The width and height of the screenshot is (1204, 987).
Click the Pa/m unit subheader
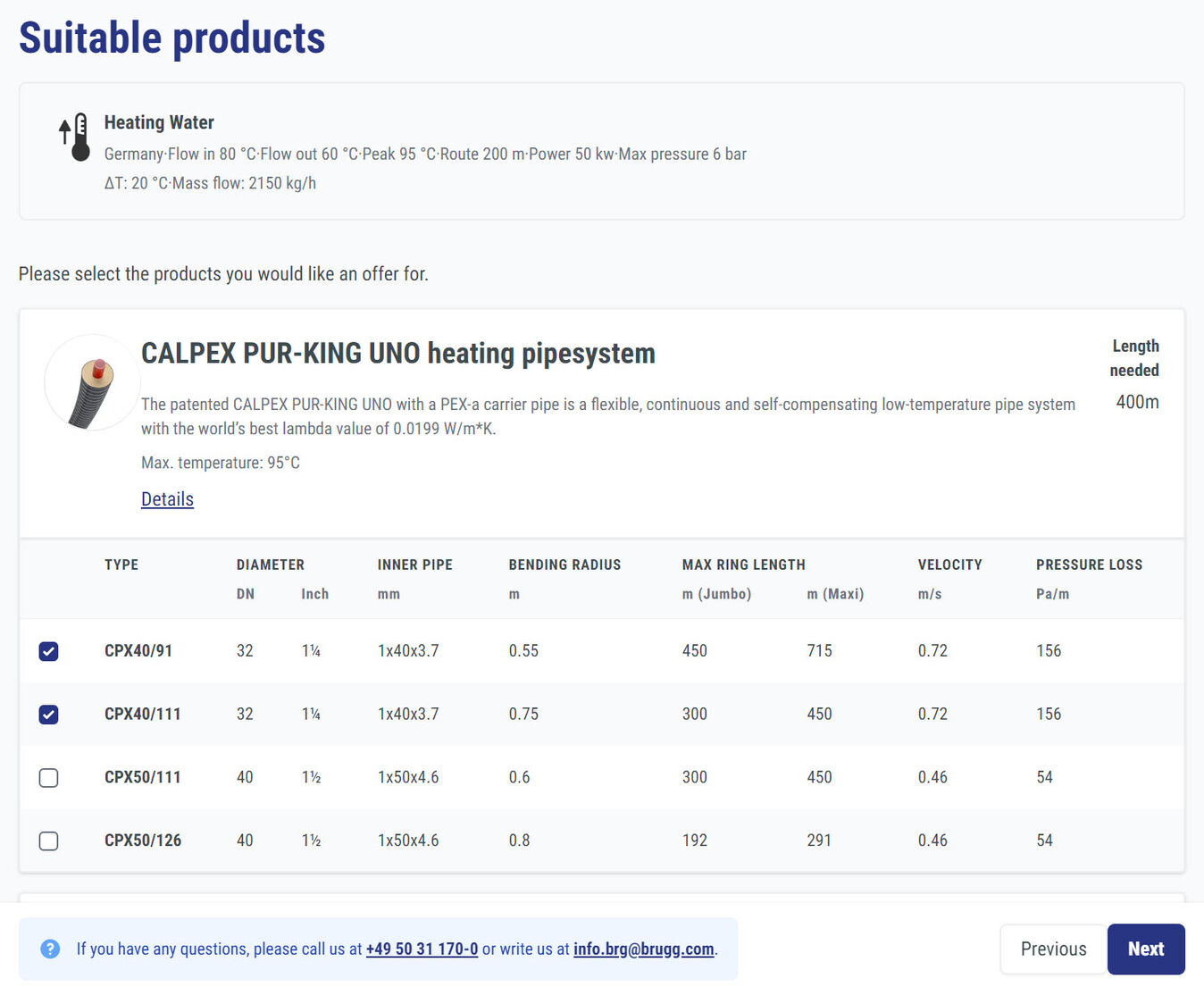(1053, 594)
